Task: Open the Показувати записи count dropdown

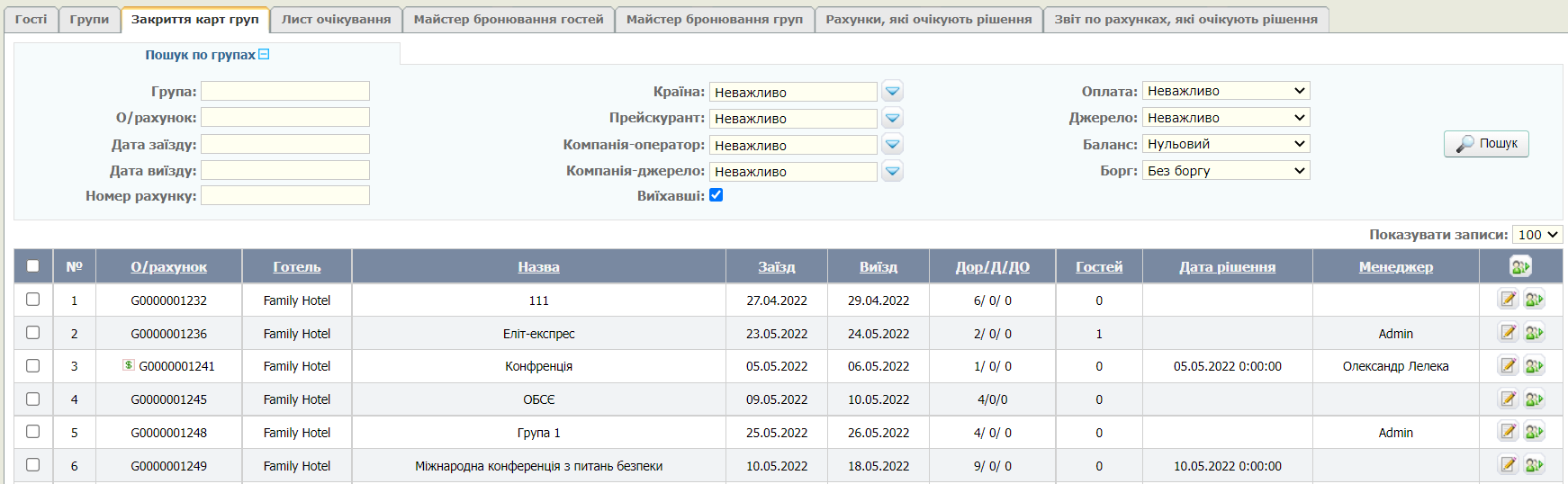Action: coord(1536,235)
